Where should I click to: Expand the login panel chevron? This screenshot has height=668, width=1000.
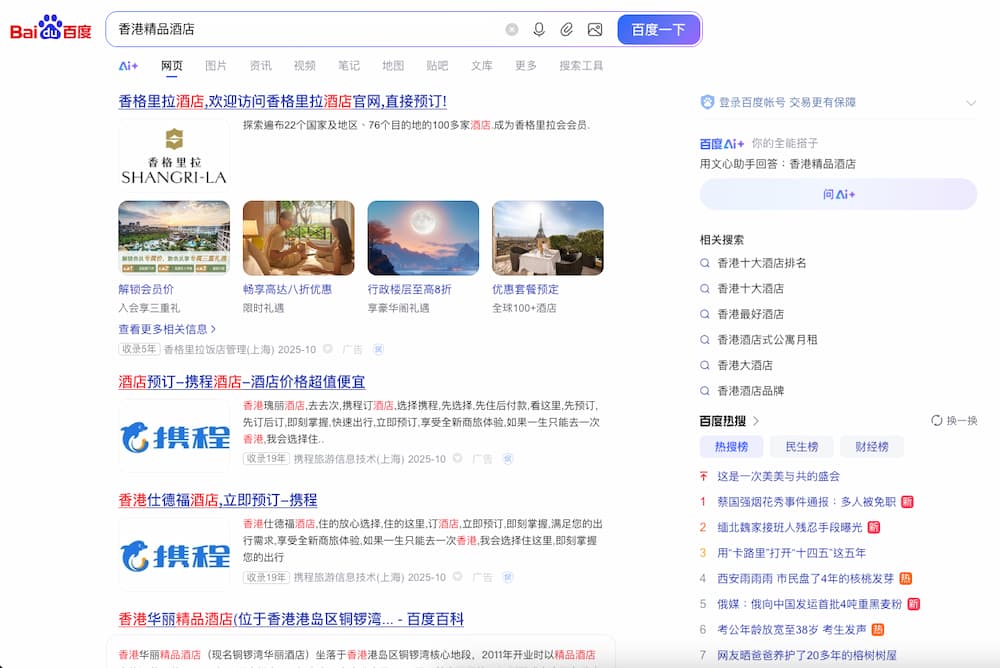[x=970, y=103]
